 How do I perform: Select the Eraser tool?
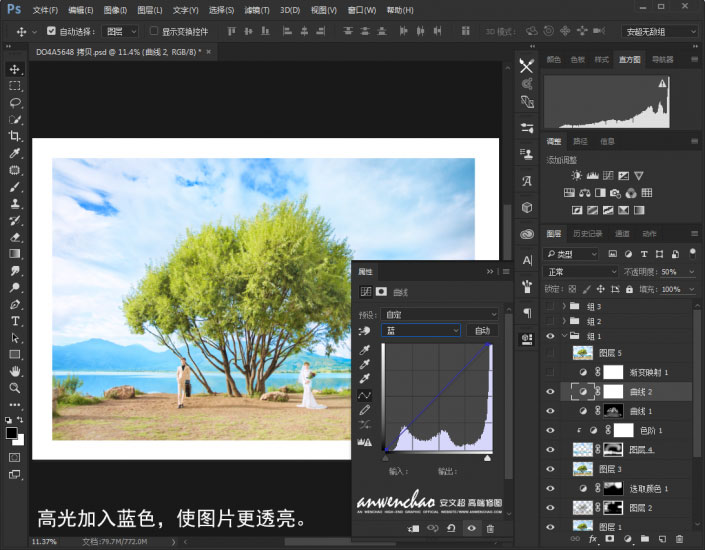tap(14, 237)
